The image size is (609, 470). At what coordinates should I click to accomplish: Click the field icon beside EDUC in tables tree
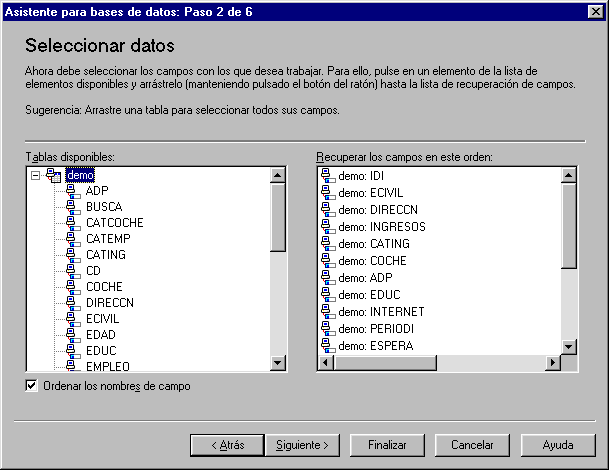[x=73, y=351]
